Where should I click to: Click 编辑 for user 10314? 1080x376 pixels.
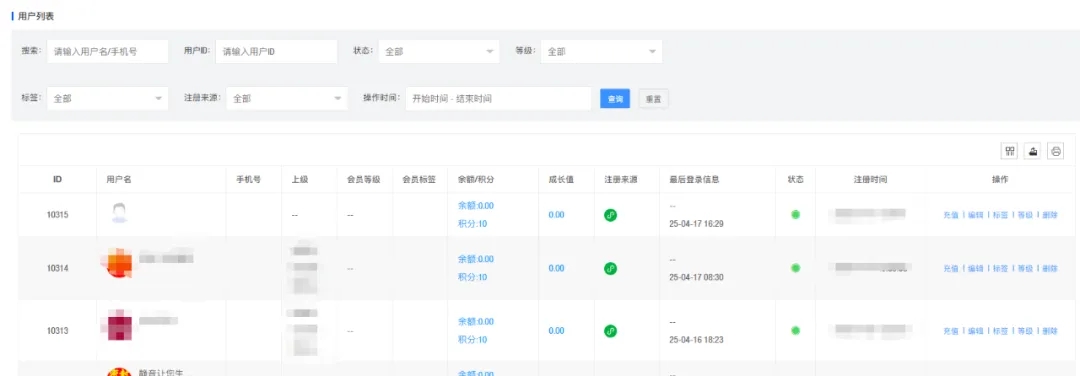coord(975,269)
